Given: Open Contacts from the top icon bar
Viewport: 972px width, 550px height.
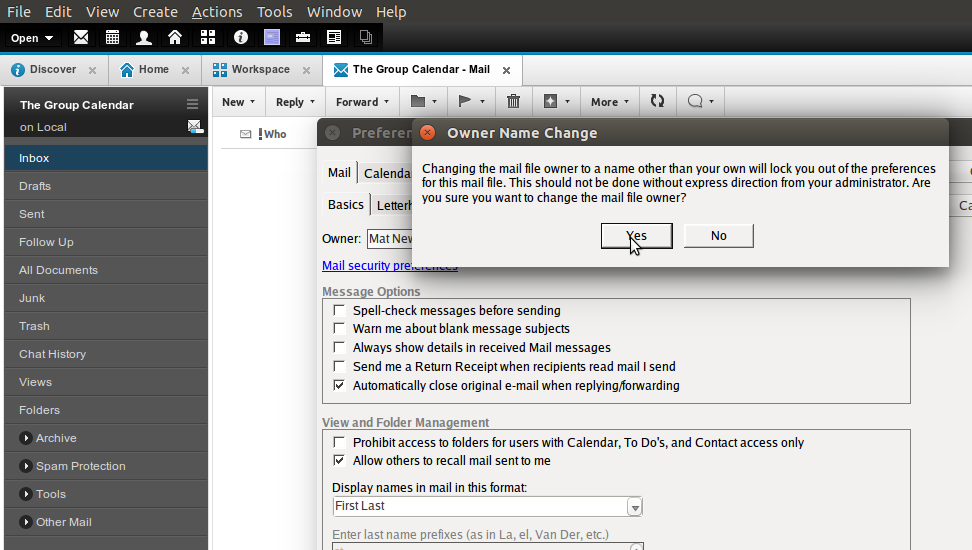Looking at the screenshot, I should point(143,37).
